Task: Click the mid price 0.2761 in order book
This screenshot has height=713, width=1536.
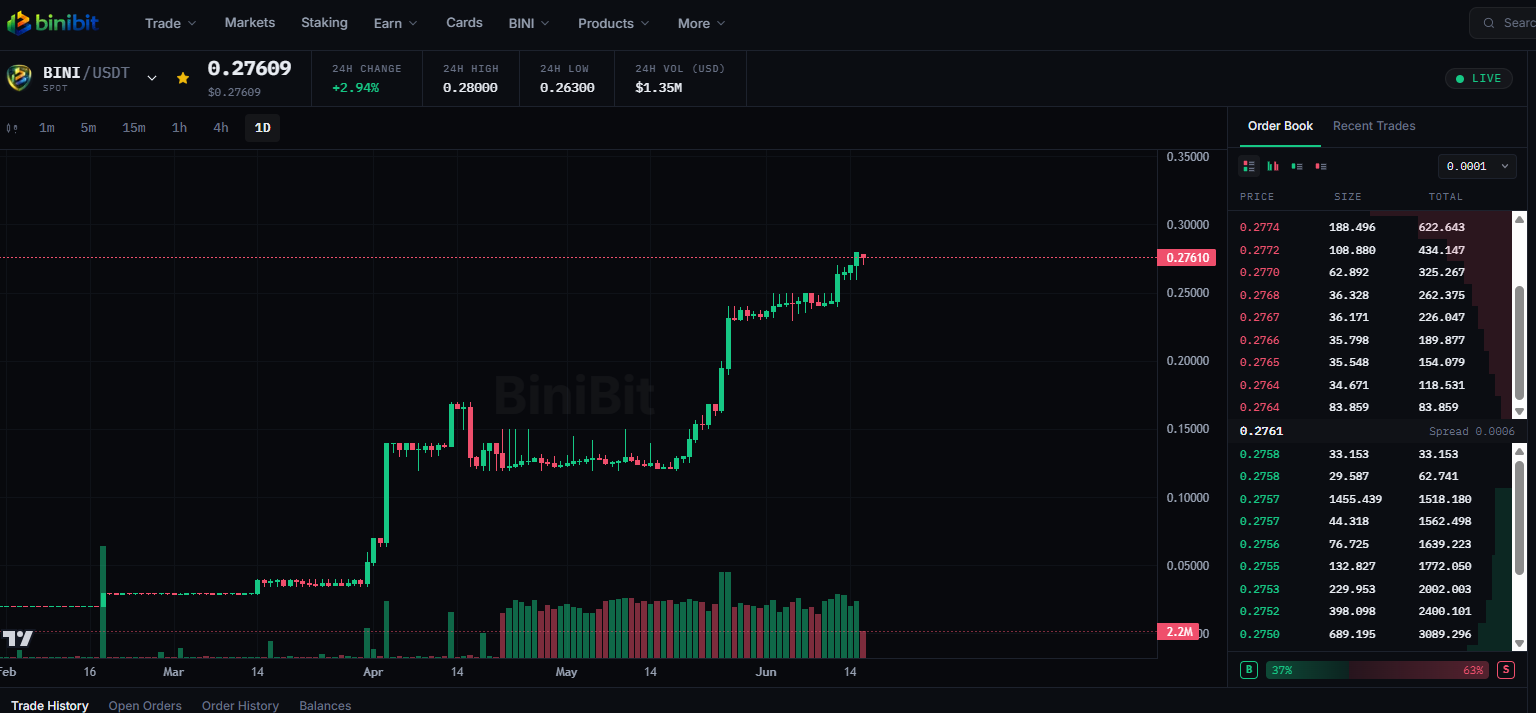Action: (1261, 431)
